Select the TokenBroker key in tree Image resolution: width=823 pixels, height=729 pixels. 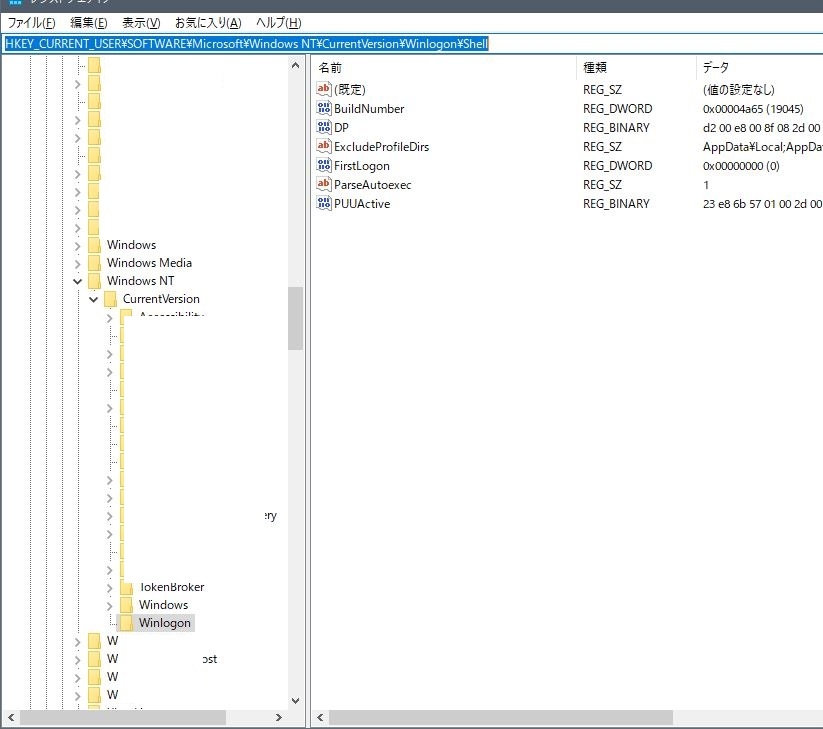tap(171, 587)
